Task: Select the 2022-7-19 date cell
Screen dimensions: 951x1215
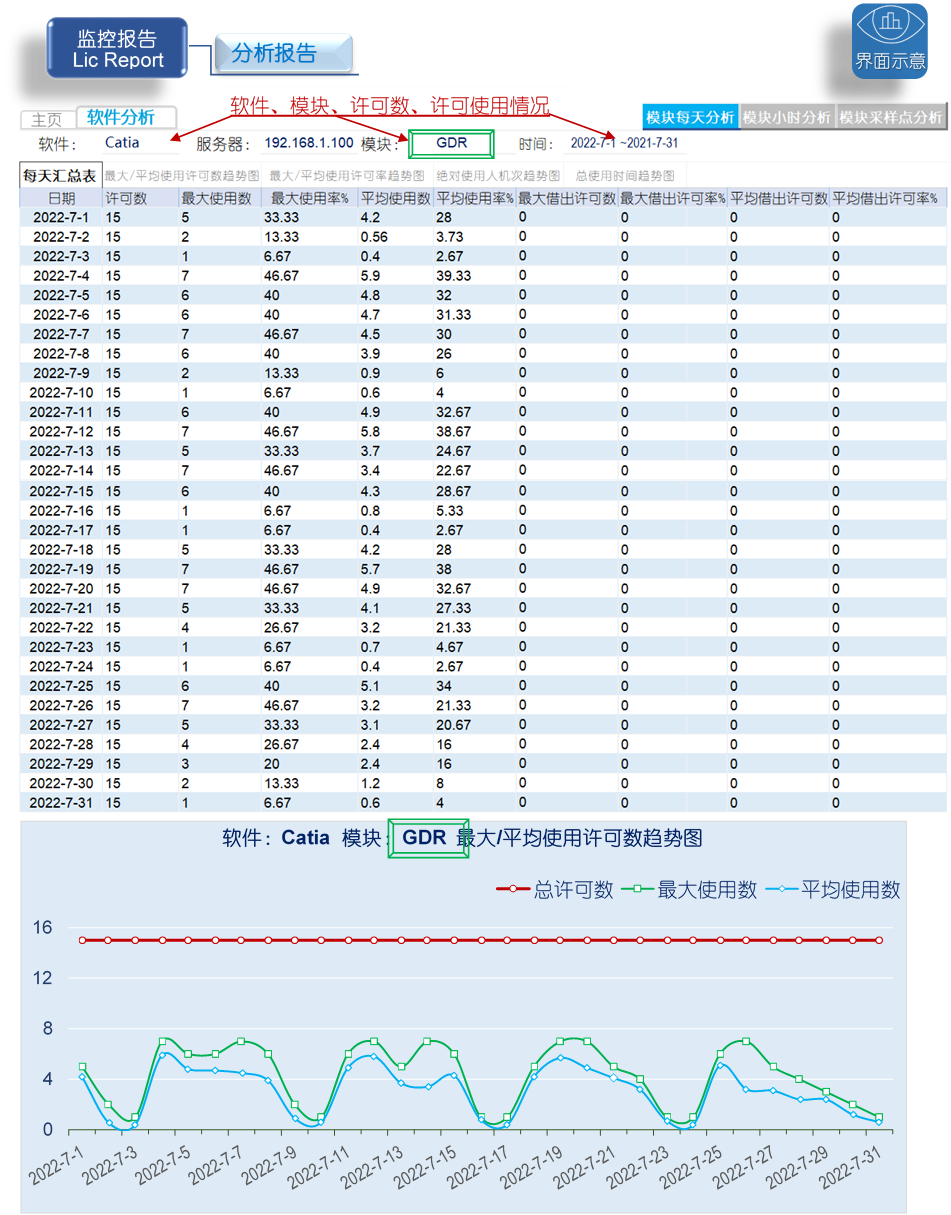Action: tap(61, 569)
